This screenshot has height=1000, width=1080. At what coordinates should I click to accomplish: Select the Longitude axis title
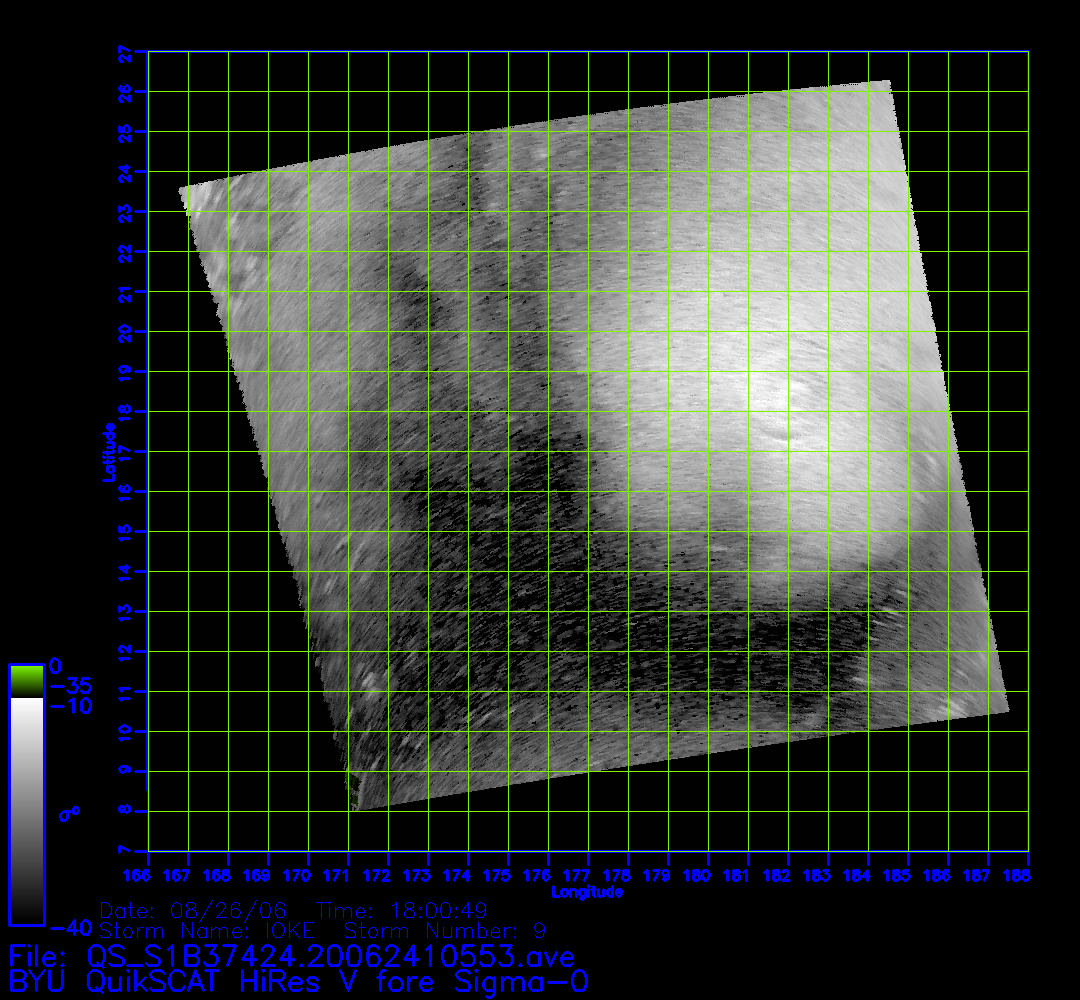click(587, 892)
